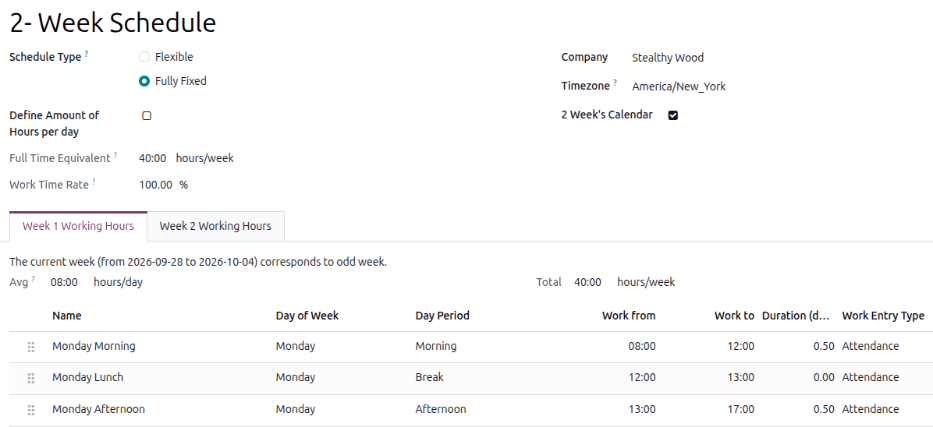The height and width of the screenshot is (427, 933).
Task: Edit Work from 13:00 in Monday Afternoon
Action: [642, 409]
